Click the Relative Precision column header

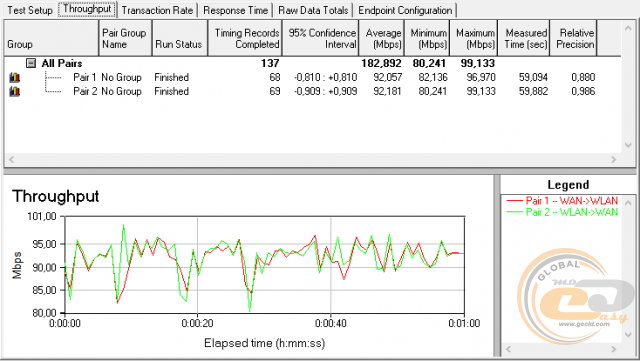[x=573, y=38]
